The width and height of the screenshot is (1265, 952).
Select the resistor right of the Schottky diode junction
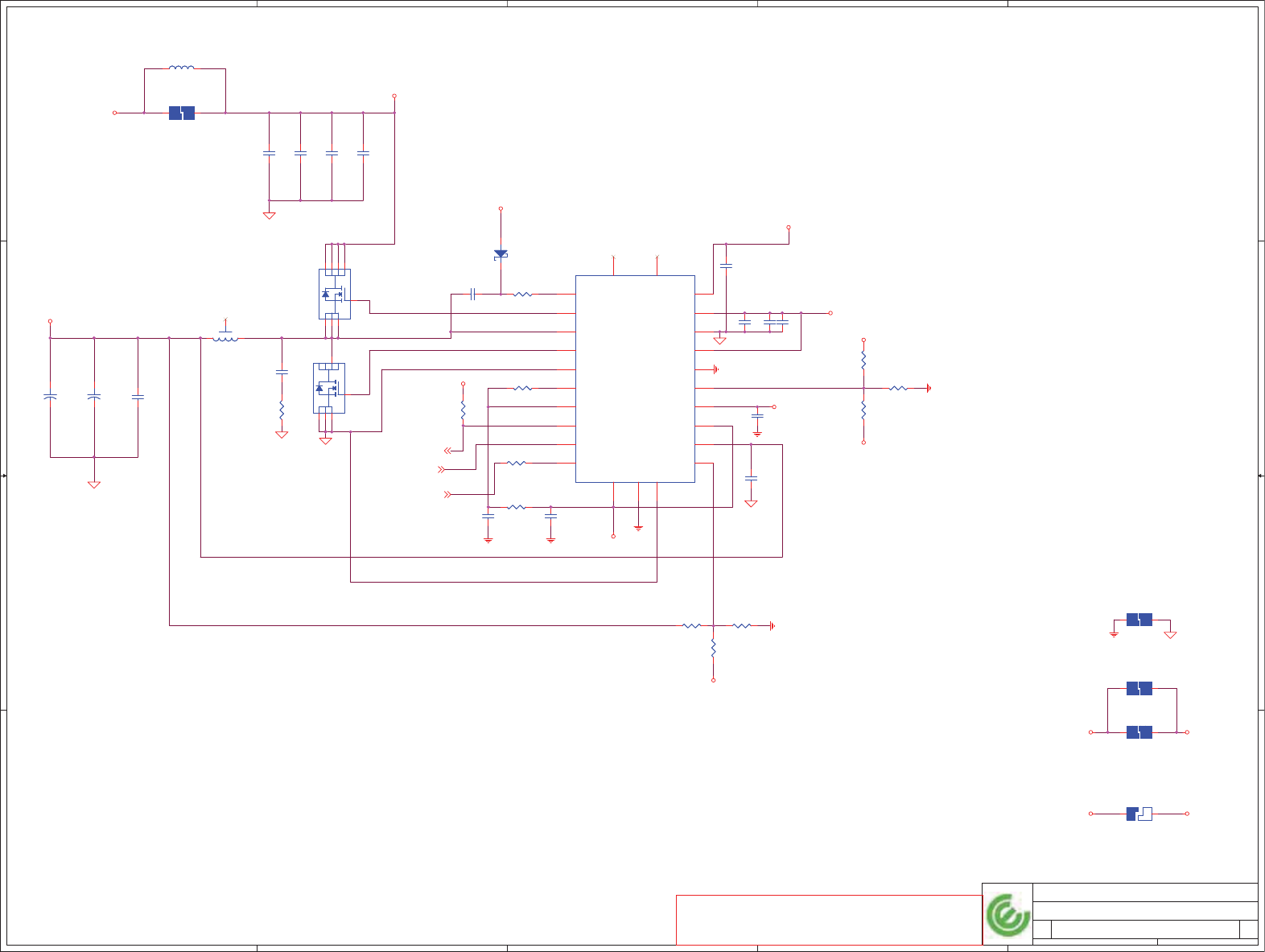click(x=522, y=295)
